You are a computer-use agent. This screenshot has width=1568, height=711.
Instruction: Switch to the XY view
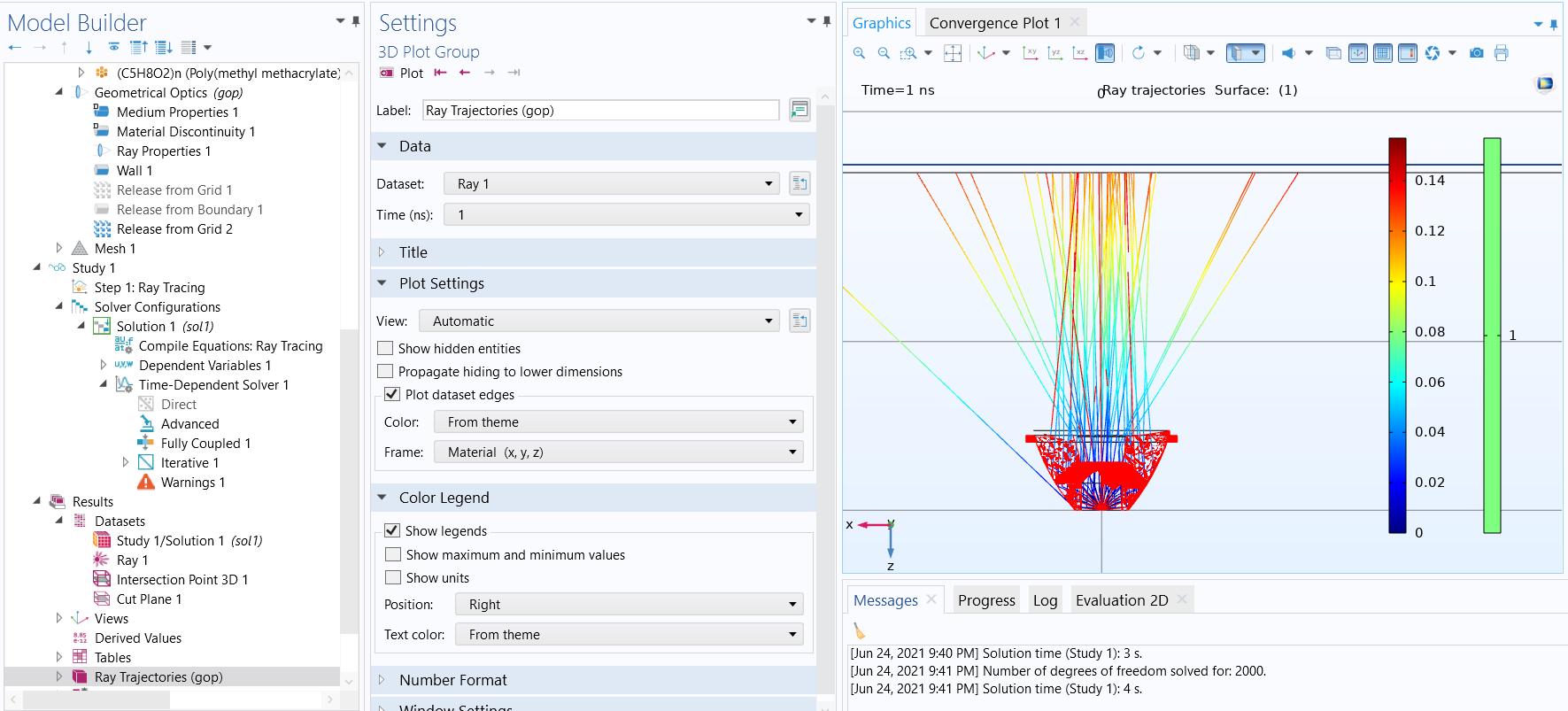tap(1031, 53)
